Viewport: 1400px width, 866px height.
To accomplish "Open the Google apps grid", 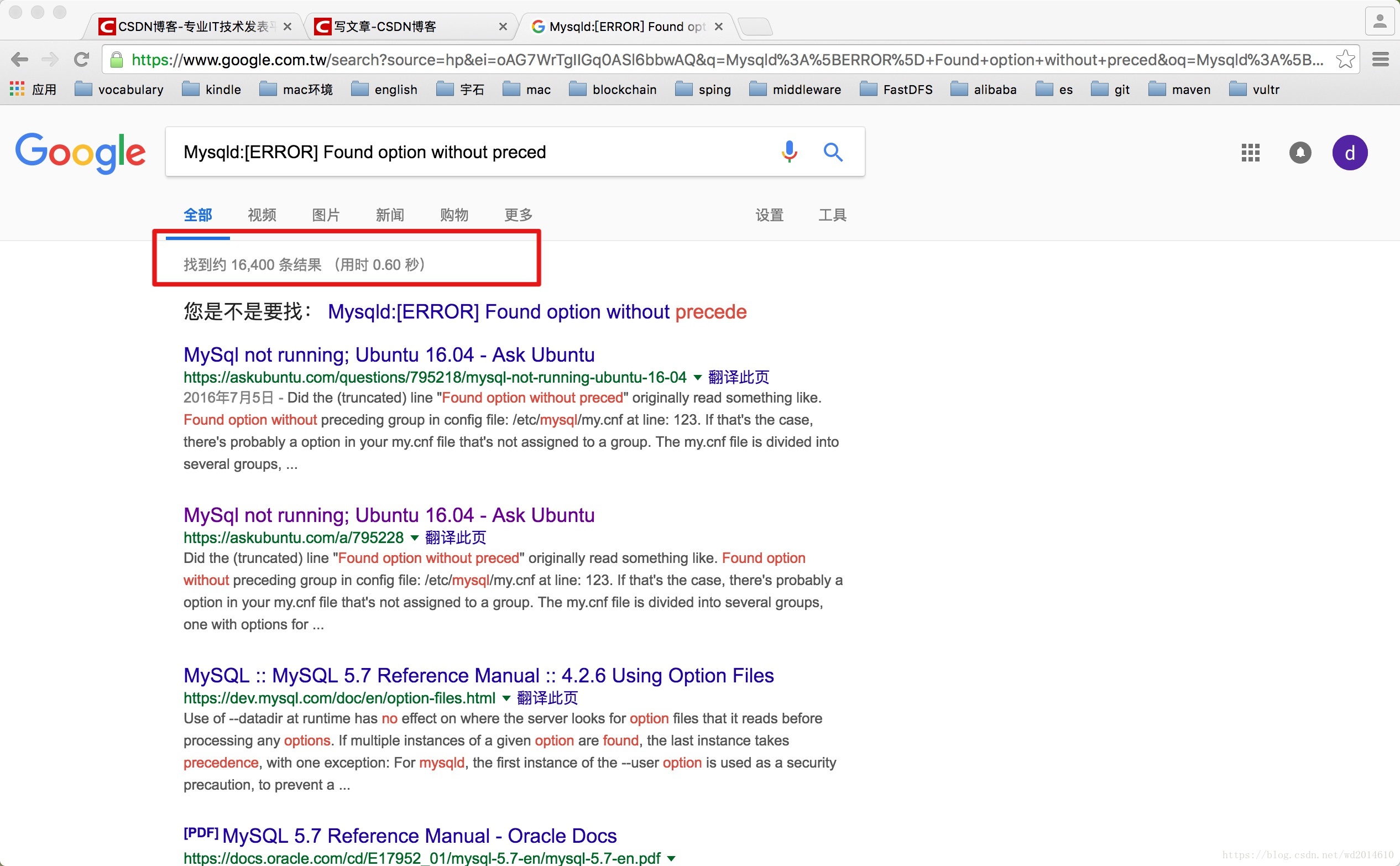I will [1251, 153].
